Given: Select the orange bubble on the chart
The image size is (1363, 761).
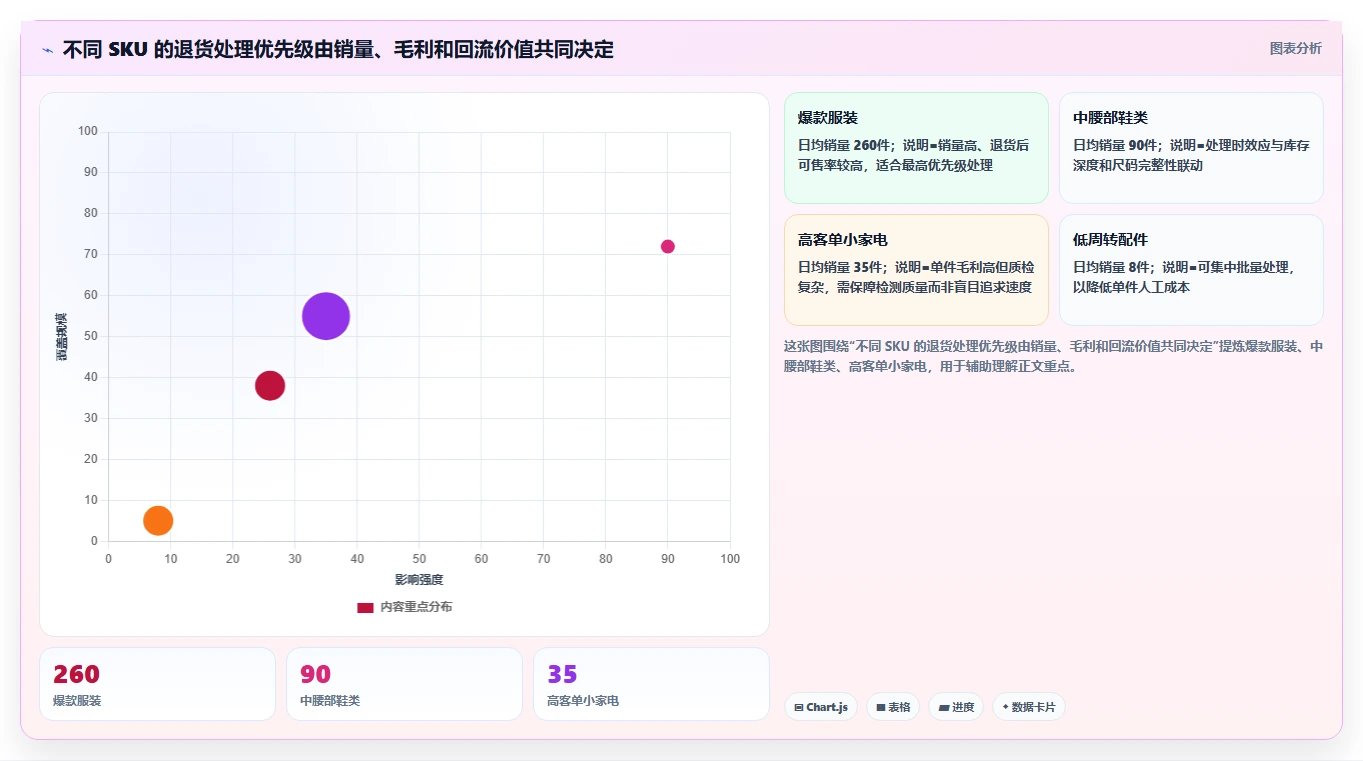Looking at the screenshot, I should pyautogui.click(x=158, y=520).
